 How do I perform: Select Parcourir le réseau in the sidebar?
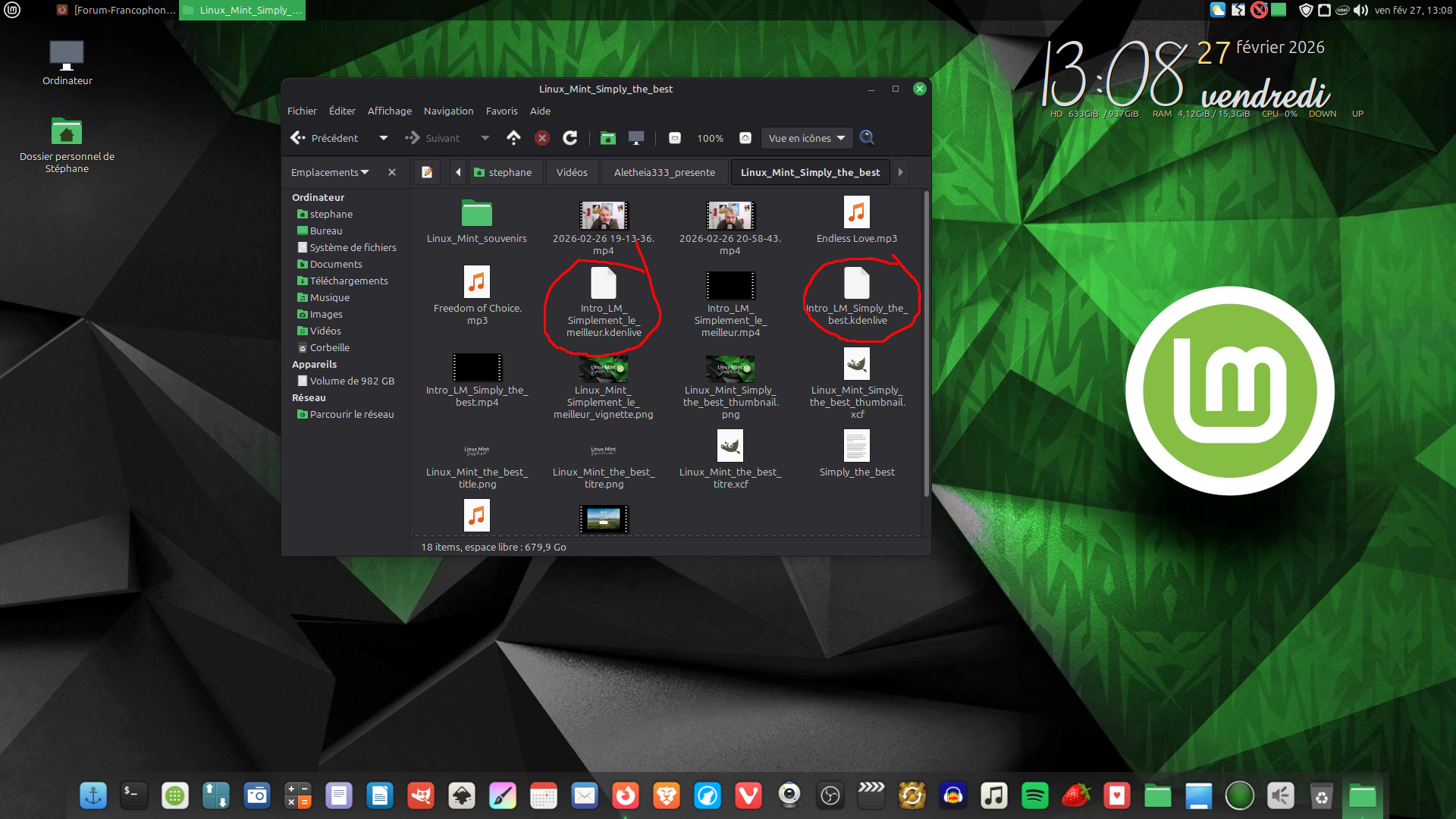(x=346, y=415)
